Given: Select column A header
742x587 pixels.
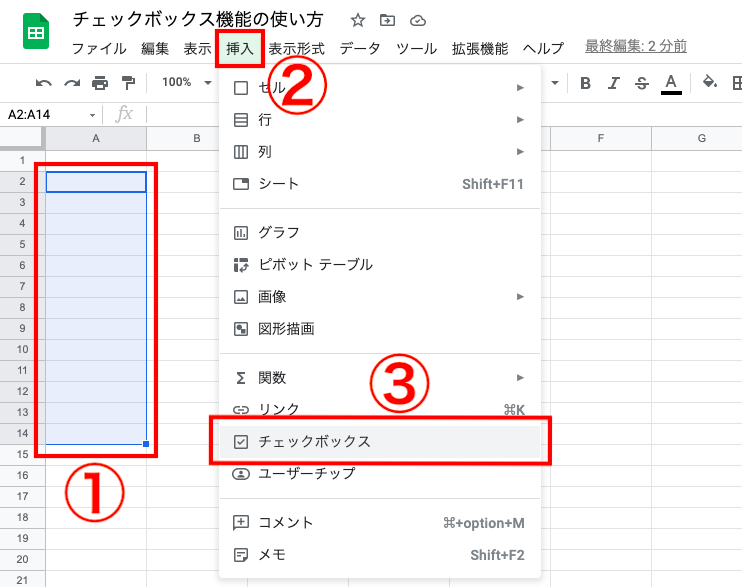Looking at the screenshot, I should click(x=96, y=138).
